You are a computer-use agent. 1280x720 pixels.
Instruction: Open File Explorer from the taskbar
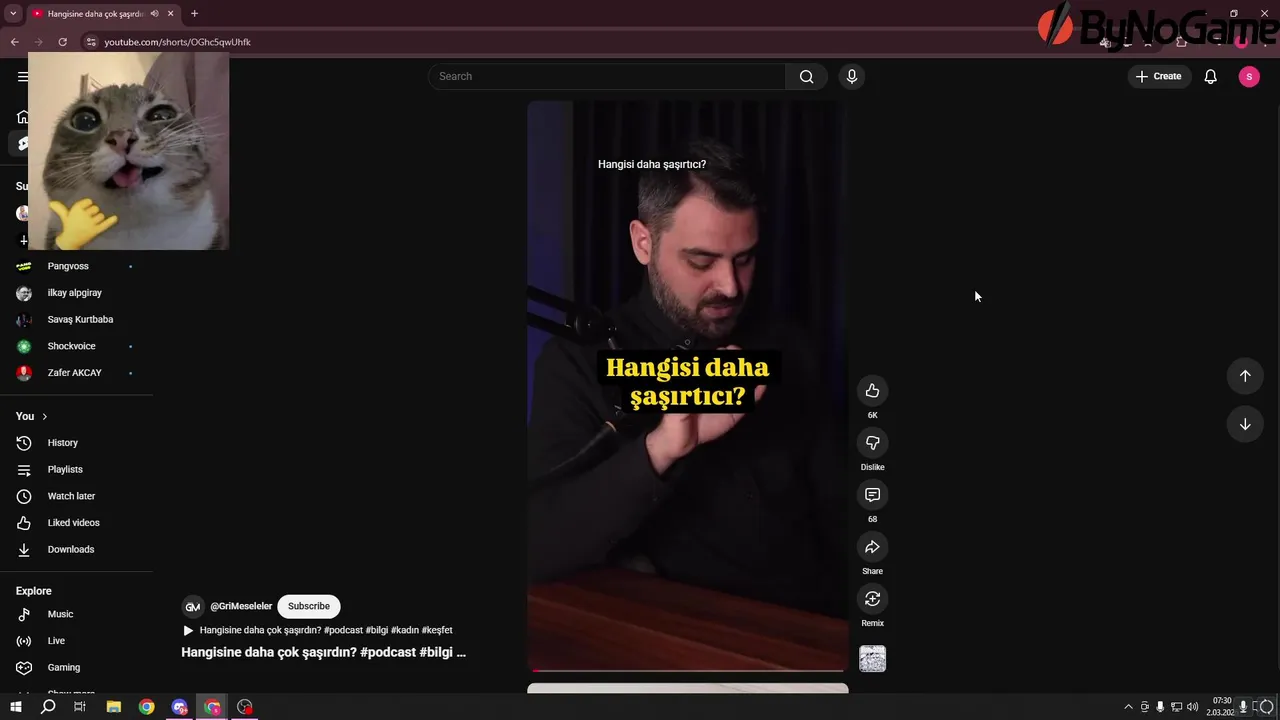point(114,707)
